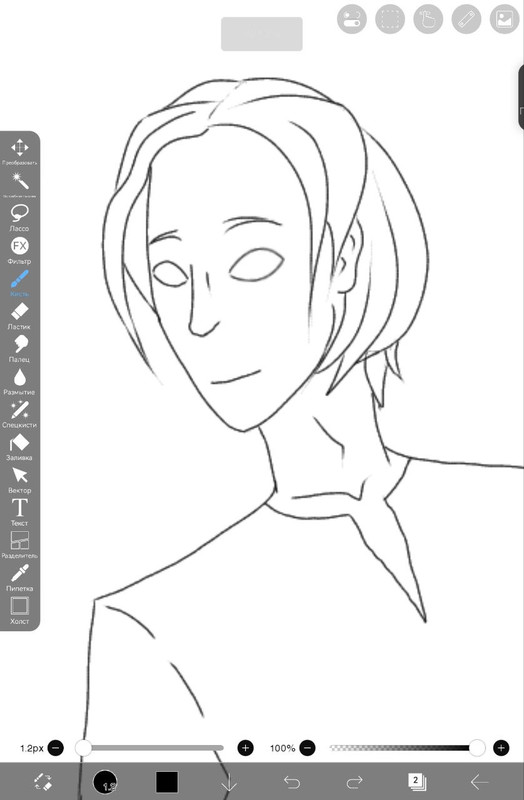
Task: Select the Текст text tool
Action: click(19, 512)
